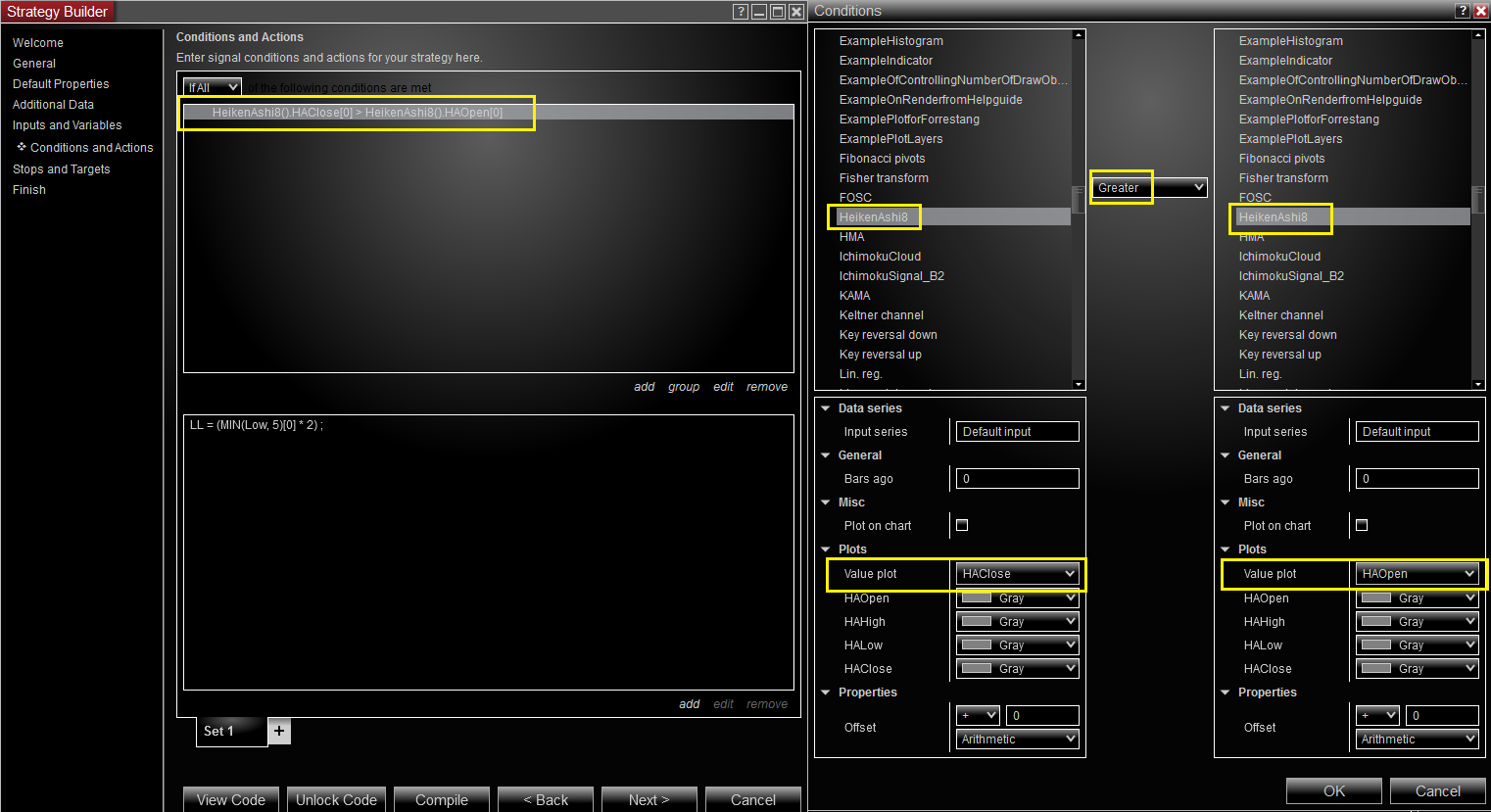The image size is (1491, 812).
Task: Confirm the condition with OK
Action: 1334,790
